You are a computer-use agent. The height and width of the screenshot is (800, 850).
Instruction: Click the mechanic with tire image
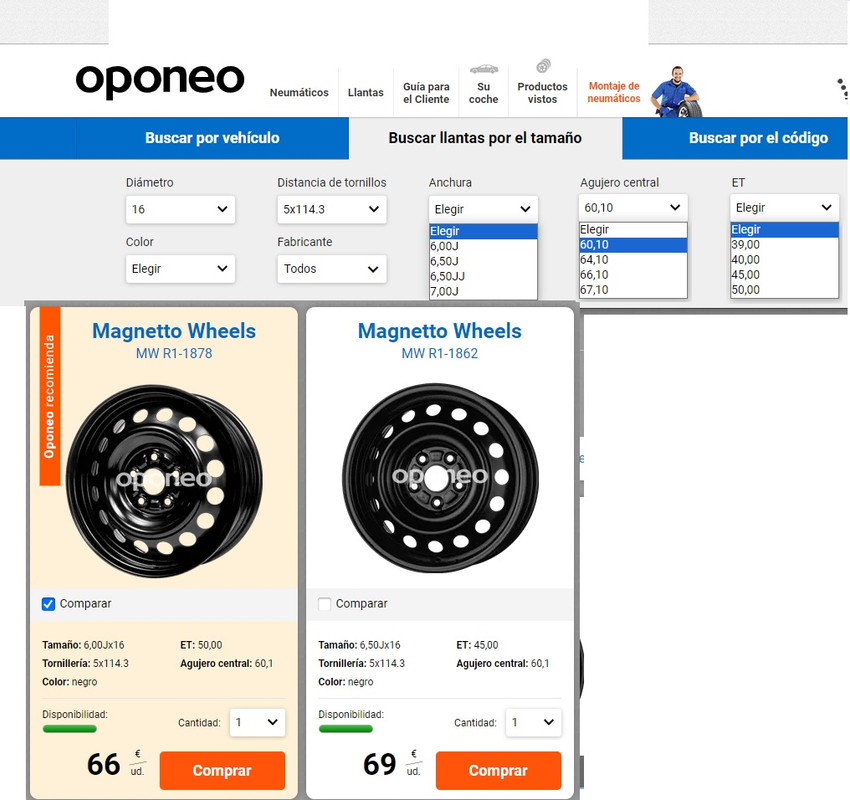[676, 91]
